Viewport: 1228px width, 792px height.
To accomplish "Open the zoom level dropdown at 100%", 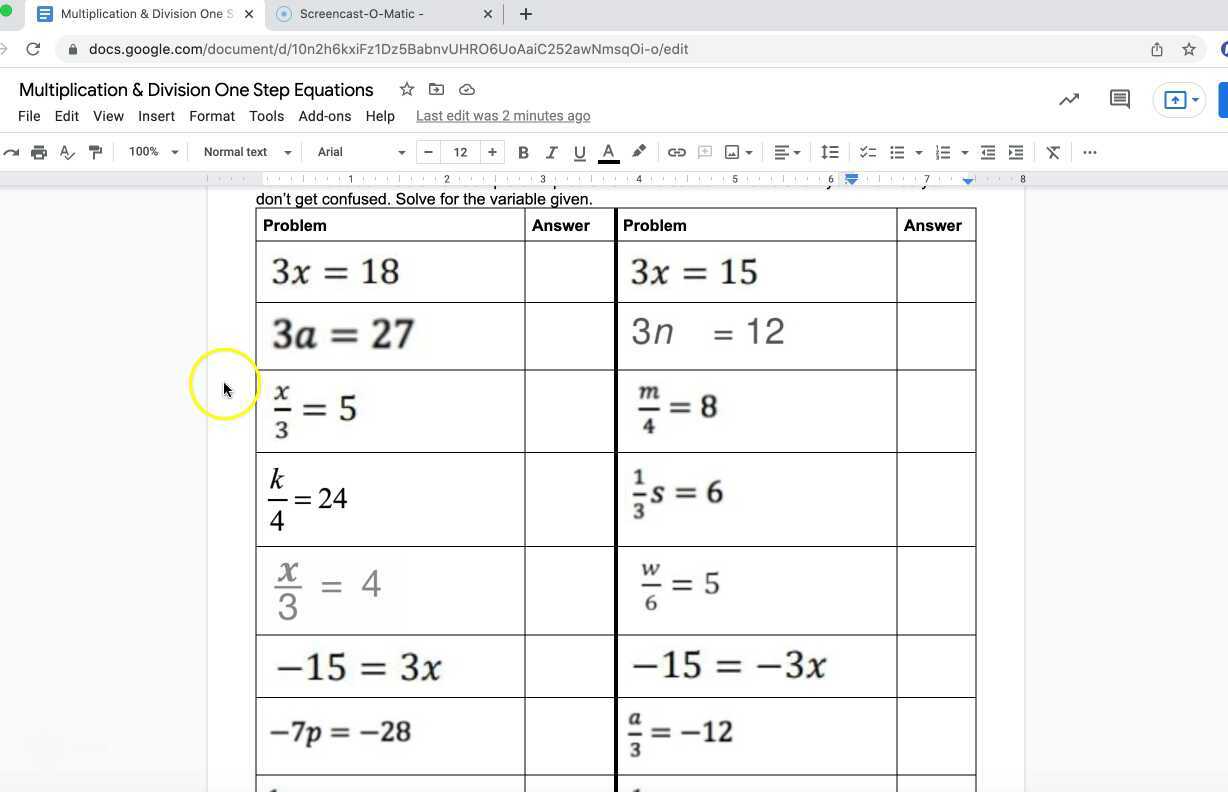I will pyautogui.click(x=153, y=152).
